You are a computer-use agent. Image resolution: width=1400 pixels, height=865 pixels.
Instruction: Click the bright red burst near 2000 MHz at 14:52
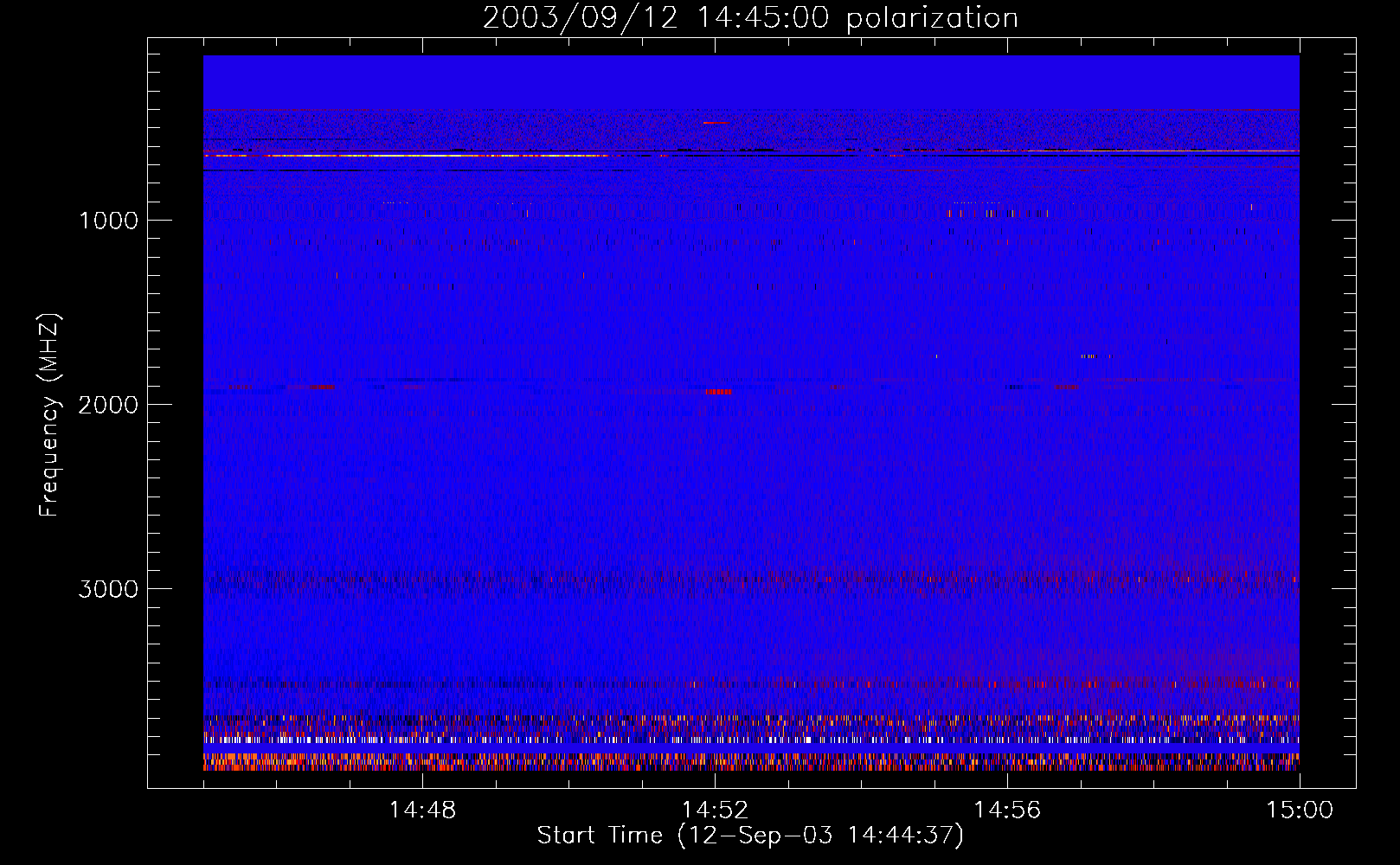[718, 392]
